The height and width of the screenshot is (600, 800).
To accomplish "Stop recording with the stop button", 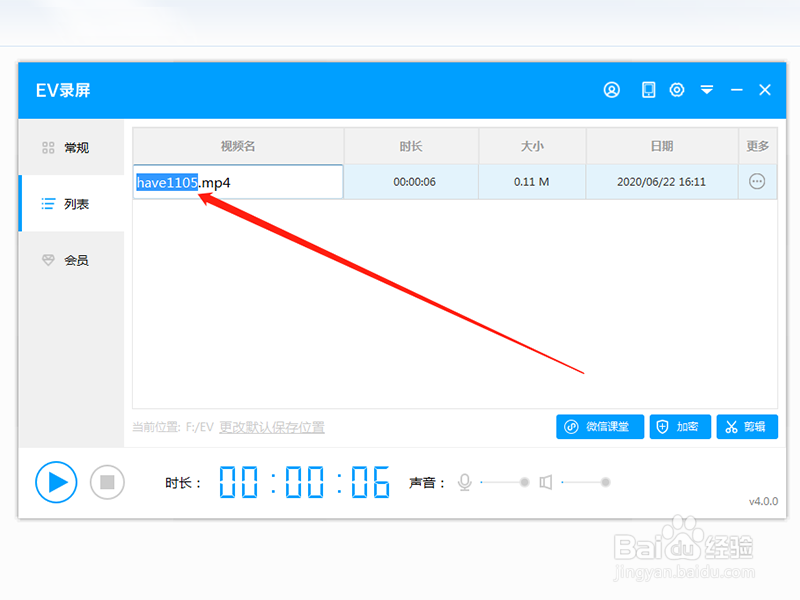I will [107, 482].
